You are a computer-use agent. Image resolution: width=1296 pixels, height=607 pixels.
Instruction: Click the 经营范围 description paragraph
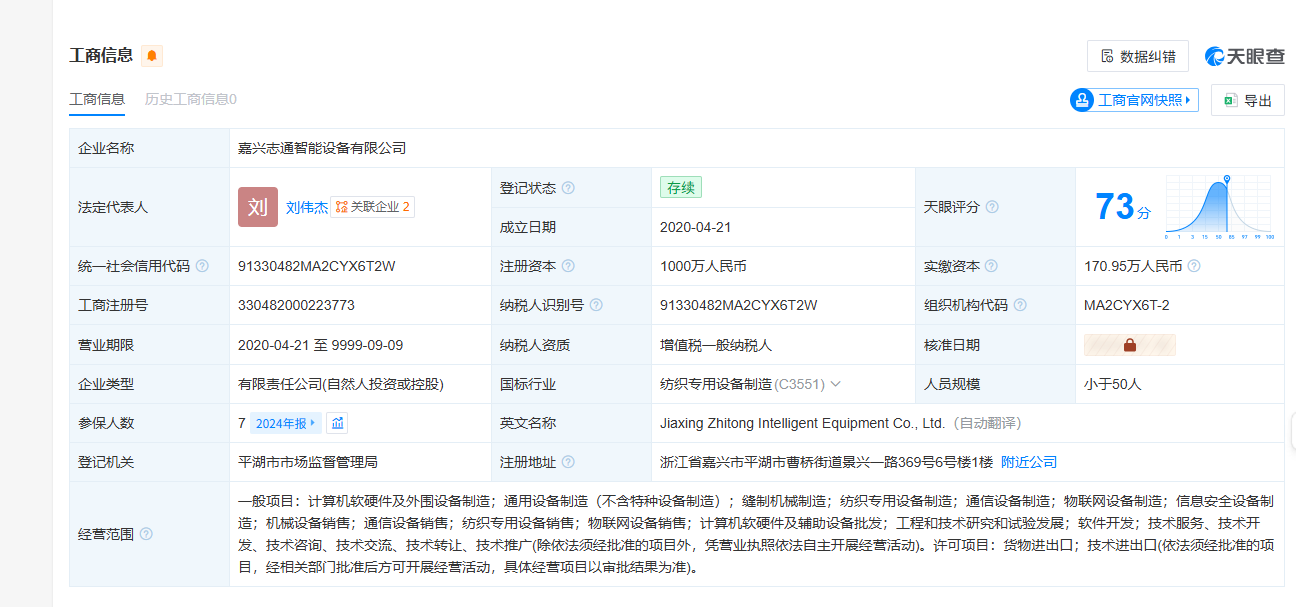756,534
